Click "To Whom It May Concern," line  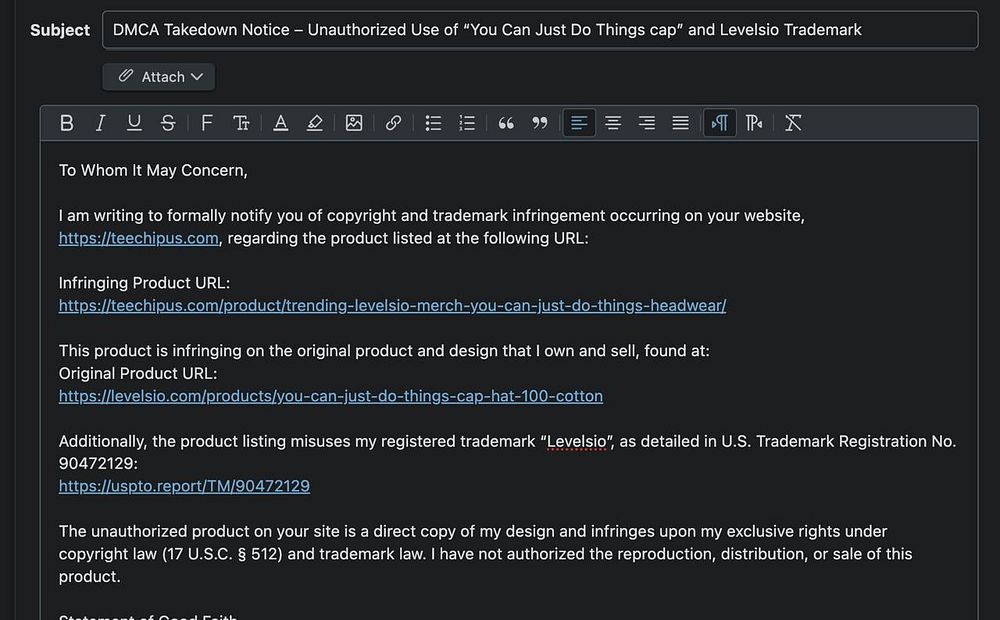coord(153,170)
